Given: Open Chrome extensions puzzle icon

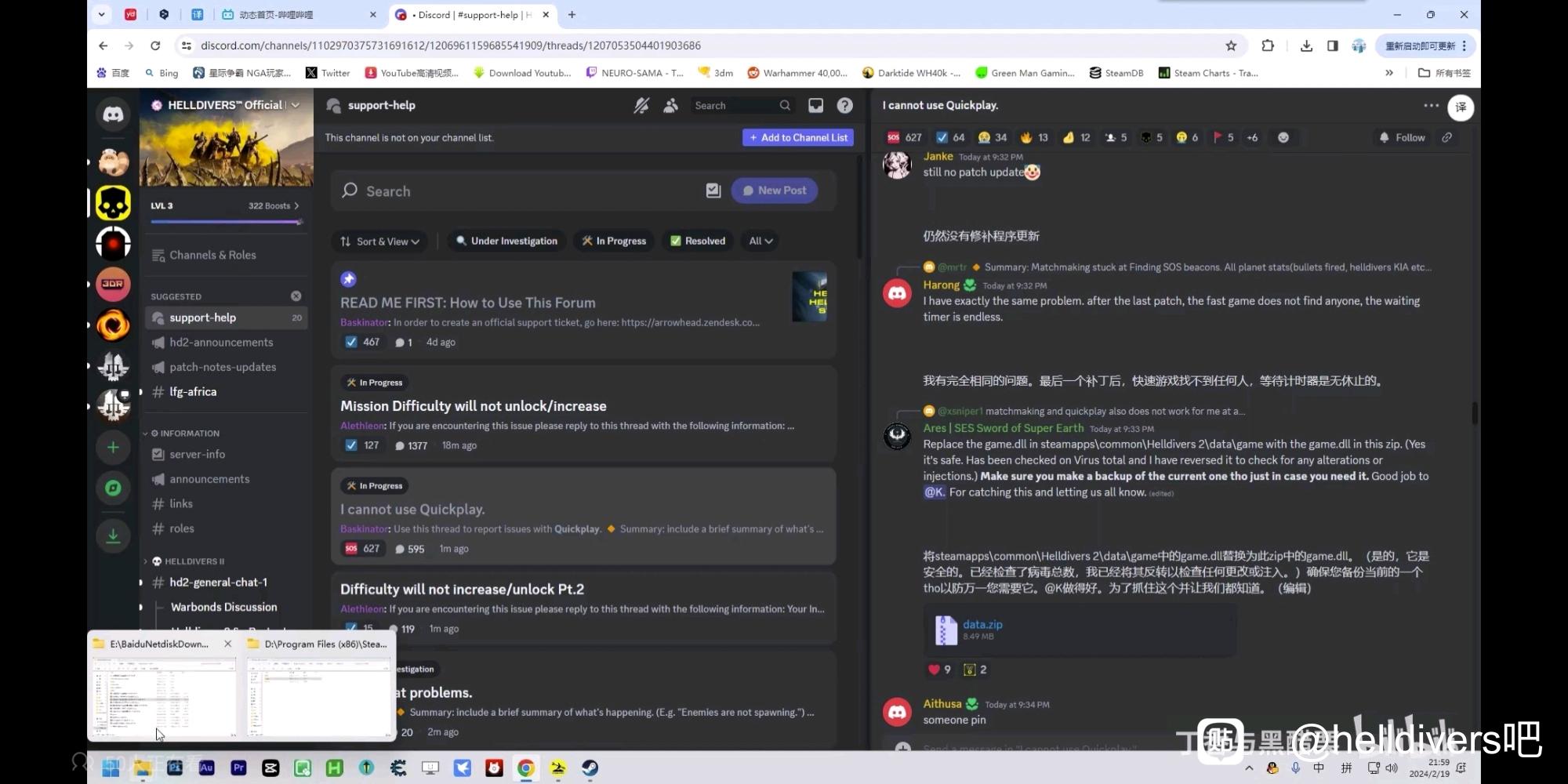Looking at the screenshot, I should [x=1268, y=45].
